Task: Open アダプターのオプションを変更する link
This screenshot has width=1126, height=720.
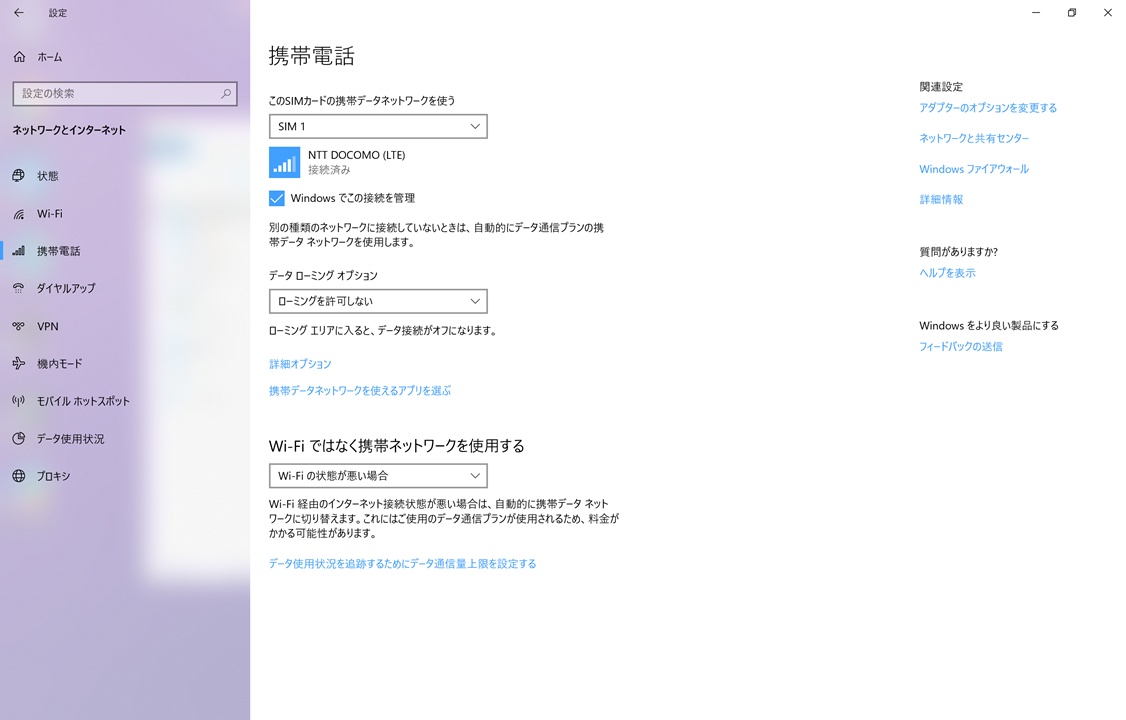Action: click(x=988, y=108)
